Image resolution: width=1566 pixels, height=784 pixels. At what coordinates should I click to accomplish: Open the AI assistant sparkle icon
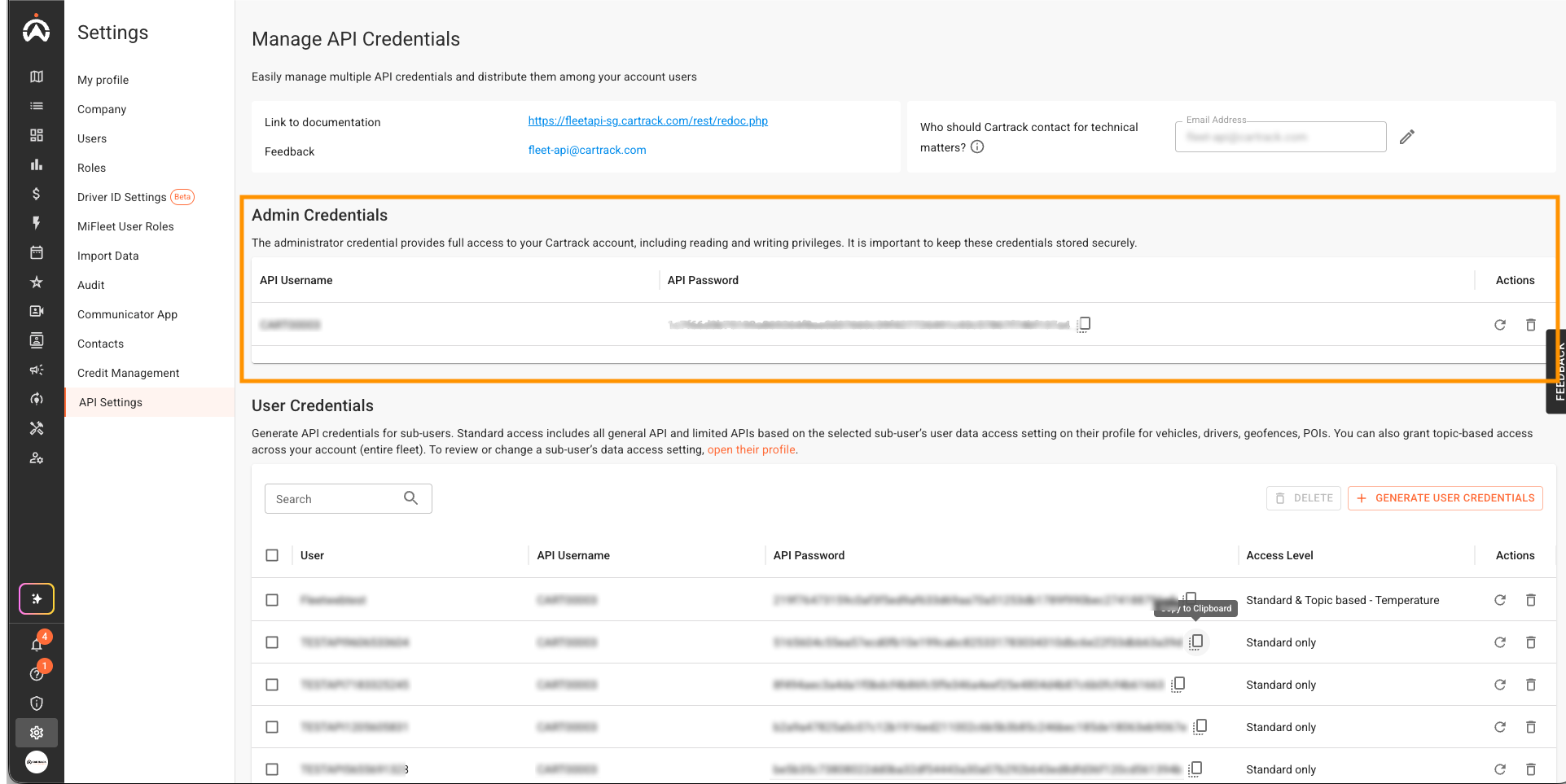[36, 598]
